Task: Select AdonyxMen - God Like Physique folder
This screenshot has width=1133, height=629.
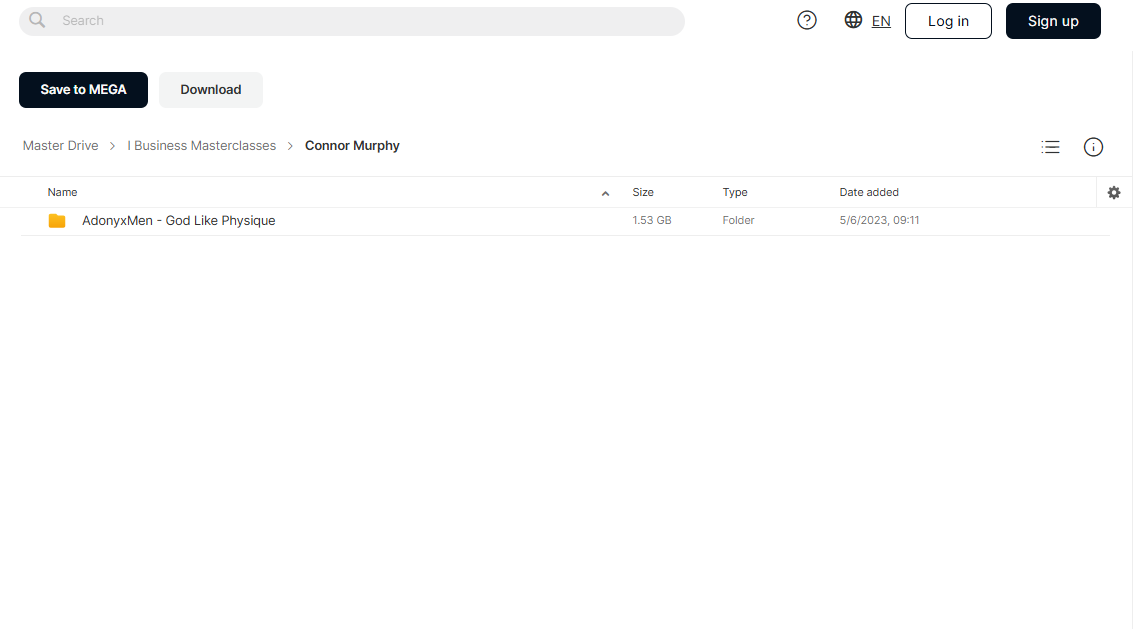Action: (x=178, y=221)
